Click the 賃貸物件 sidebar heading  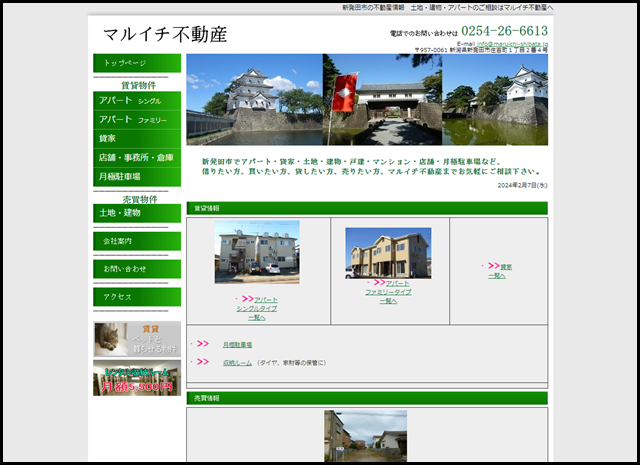coord(139,85)
